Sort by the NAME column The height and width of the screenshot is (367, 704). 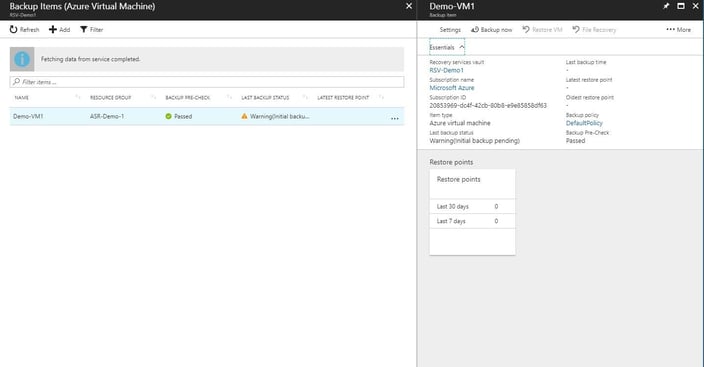[22, 97]
